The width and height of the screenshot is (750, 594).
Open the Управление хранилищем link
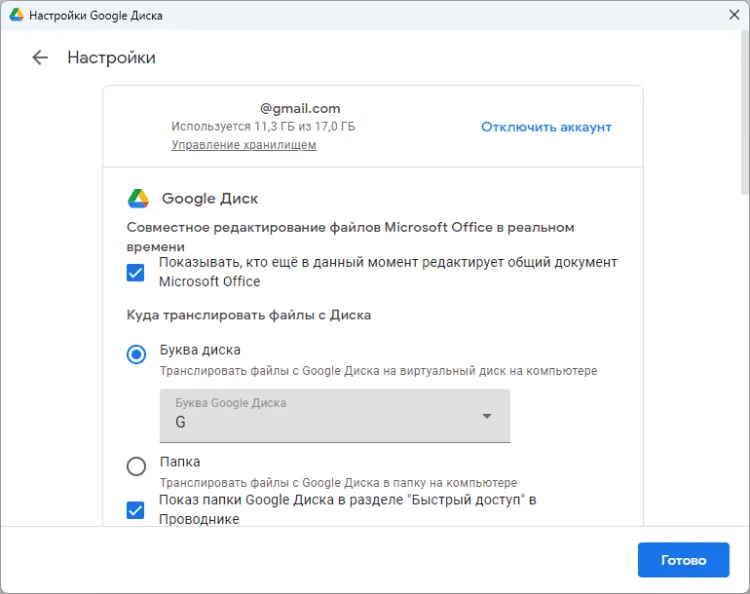(243, 145)
